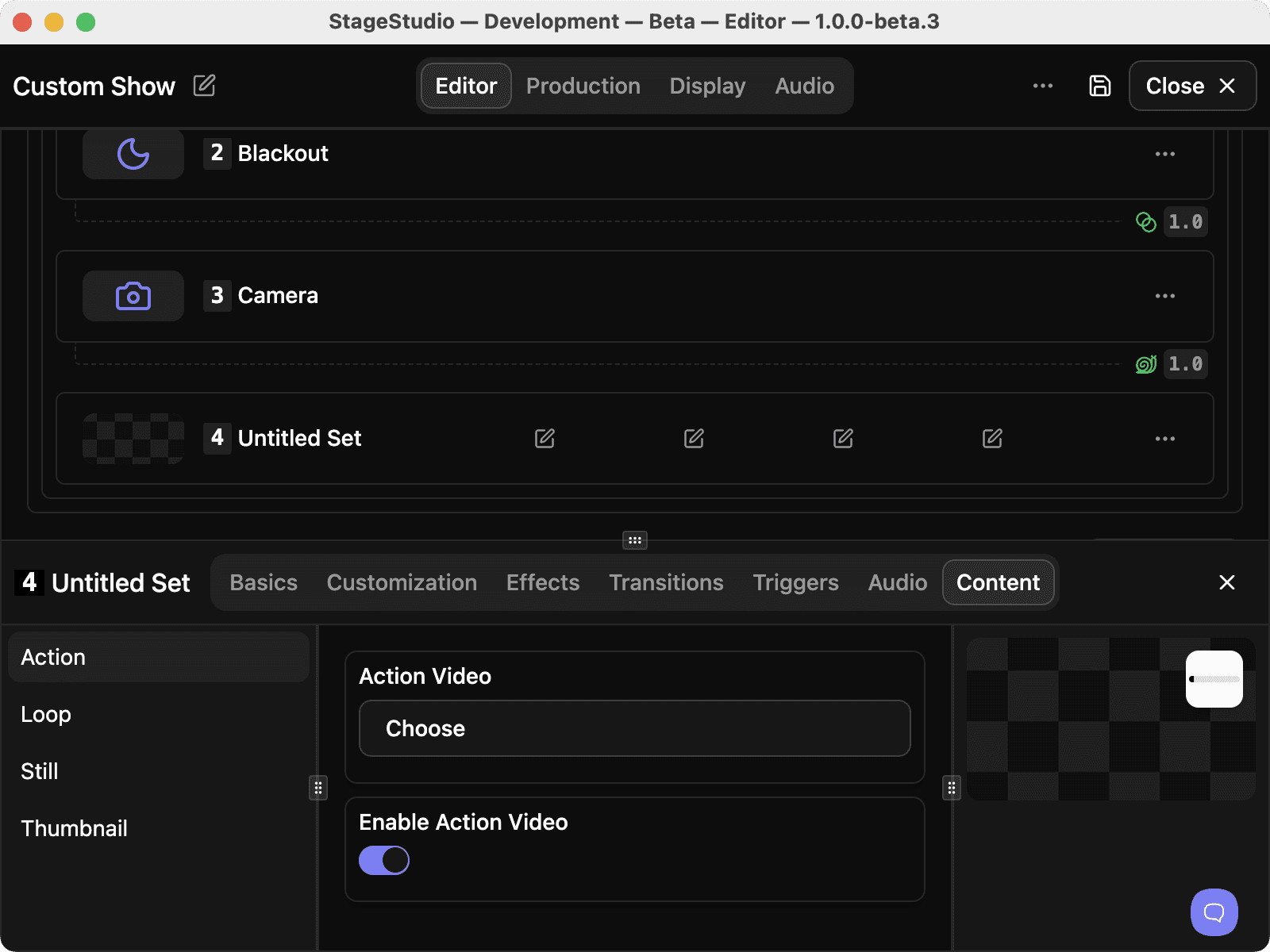This screenshot has width=1270, height=952.
Task: Click the spiral transition icon after Camera
Action: [1146, 364]
